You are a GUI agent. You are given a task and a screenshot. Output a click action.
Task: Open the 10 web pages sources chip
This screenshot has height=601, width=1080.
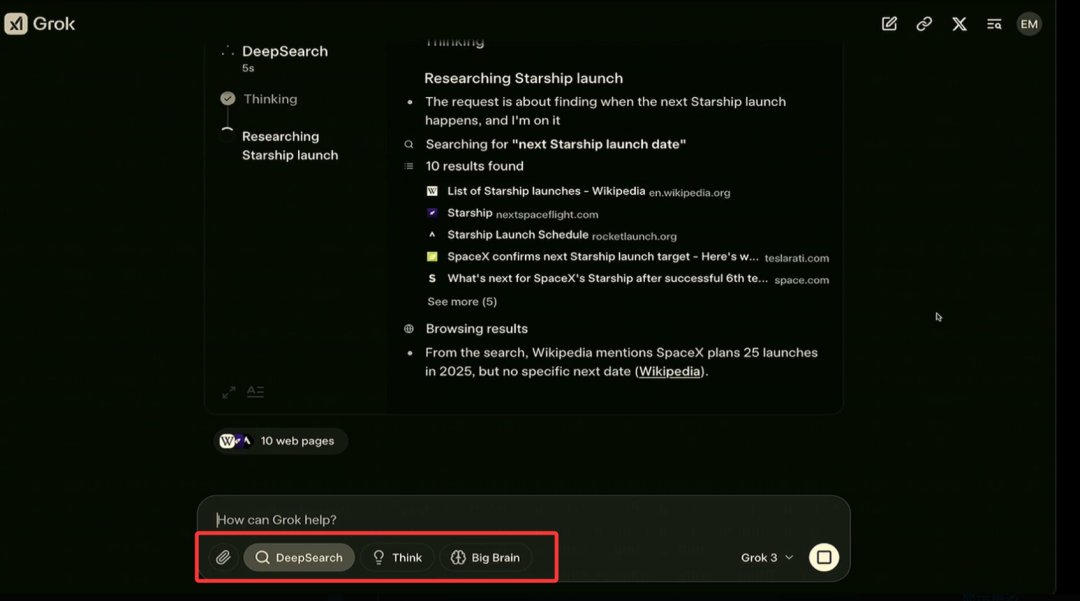(x=280, y=441)
